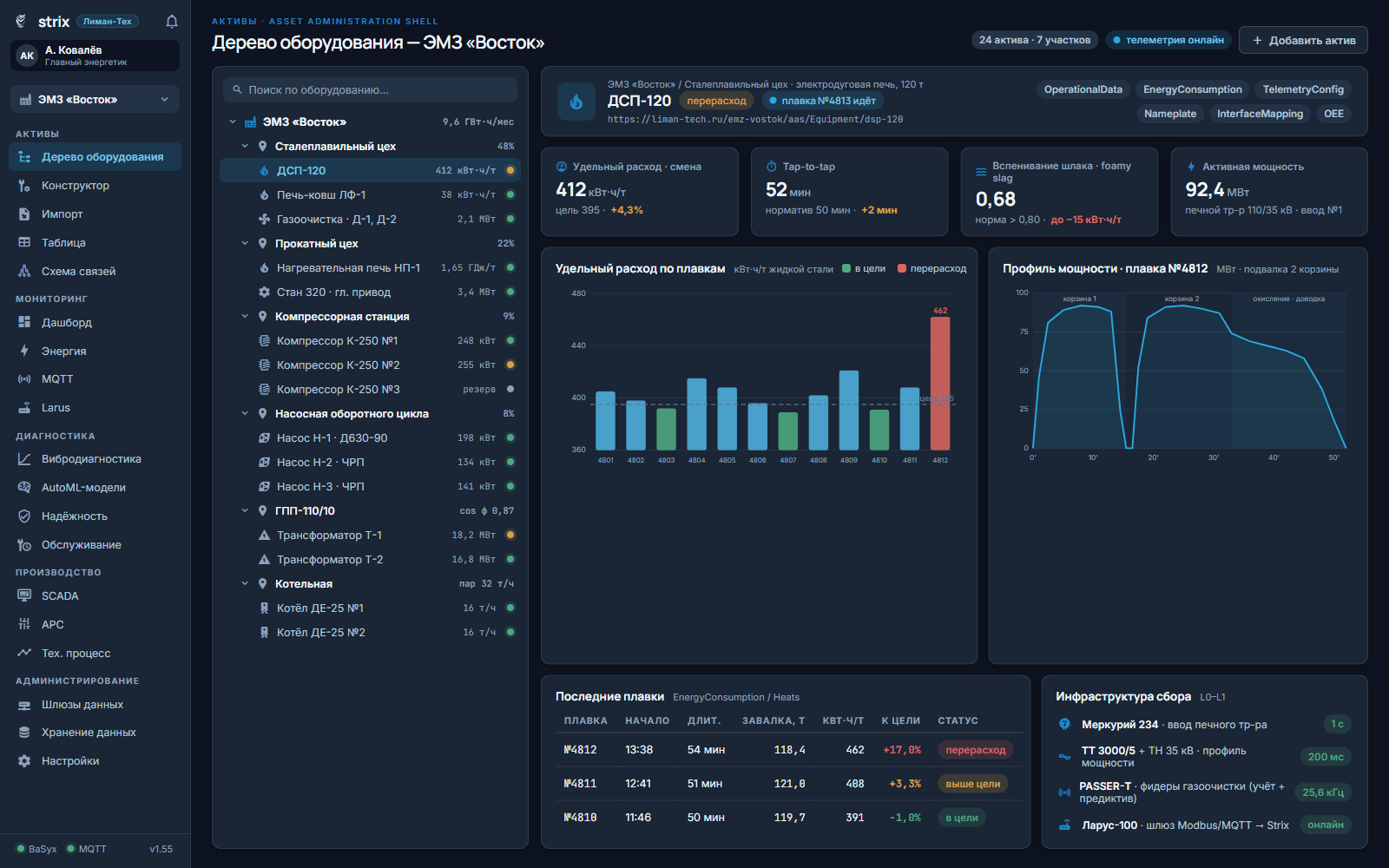Image resolution: width=1389 pixels, height=868 pixels.
Task: Collapse the ЭМЗ «Восток» root node
Action: click(233, 122)
